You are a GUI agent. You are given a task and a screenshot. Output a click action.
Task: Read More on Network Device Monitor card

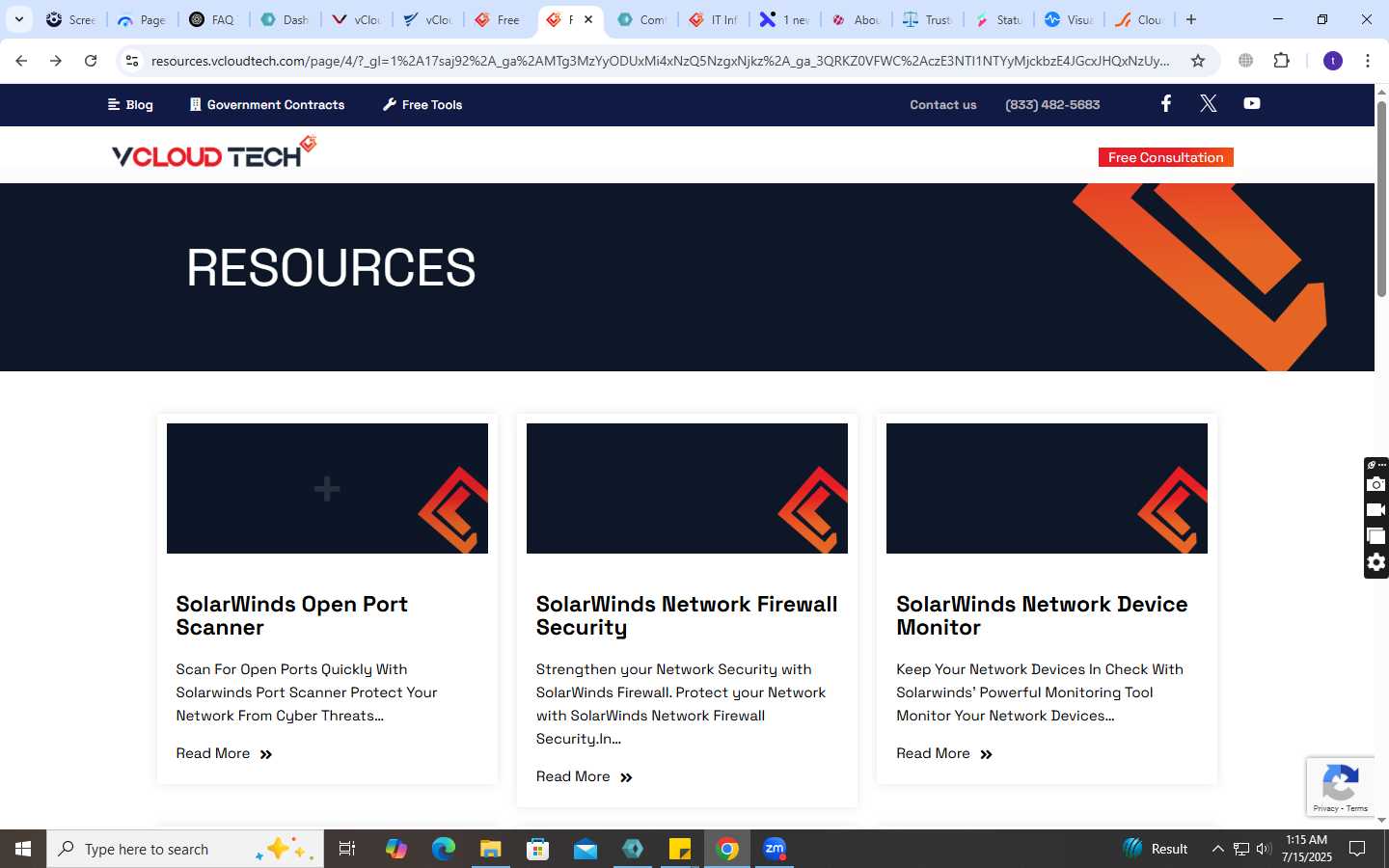coord(943,753)
